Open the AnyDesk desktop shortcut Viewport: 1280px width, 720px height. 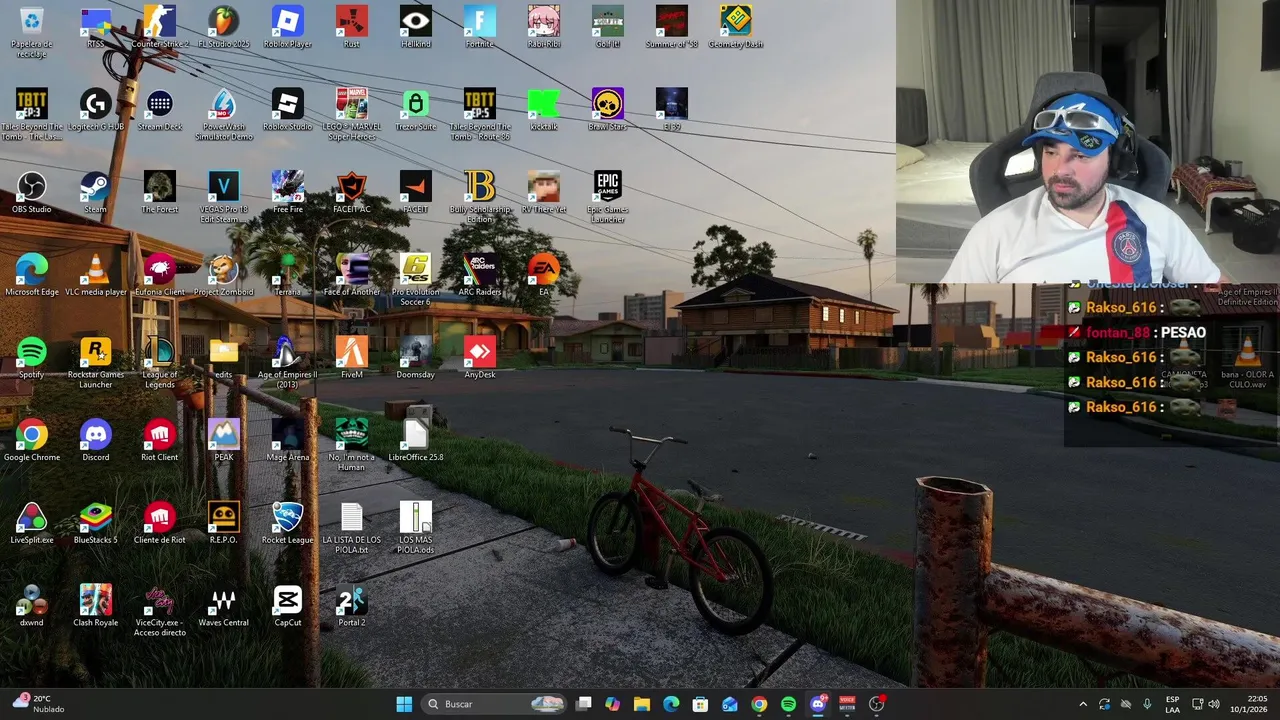click(479, 358)
